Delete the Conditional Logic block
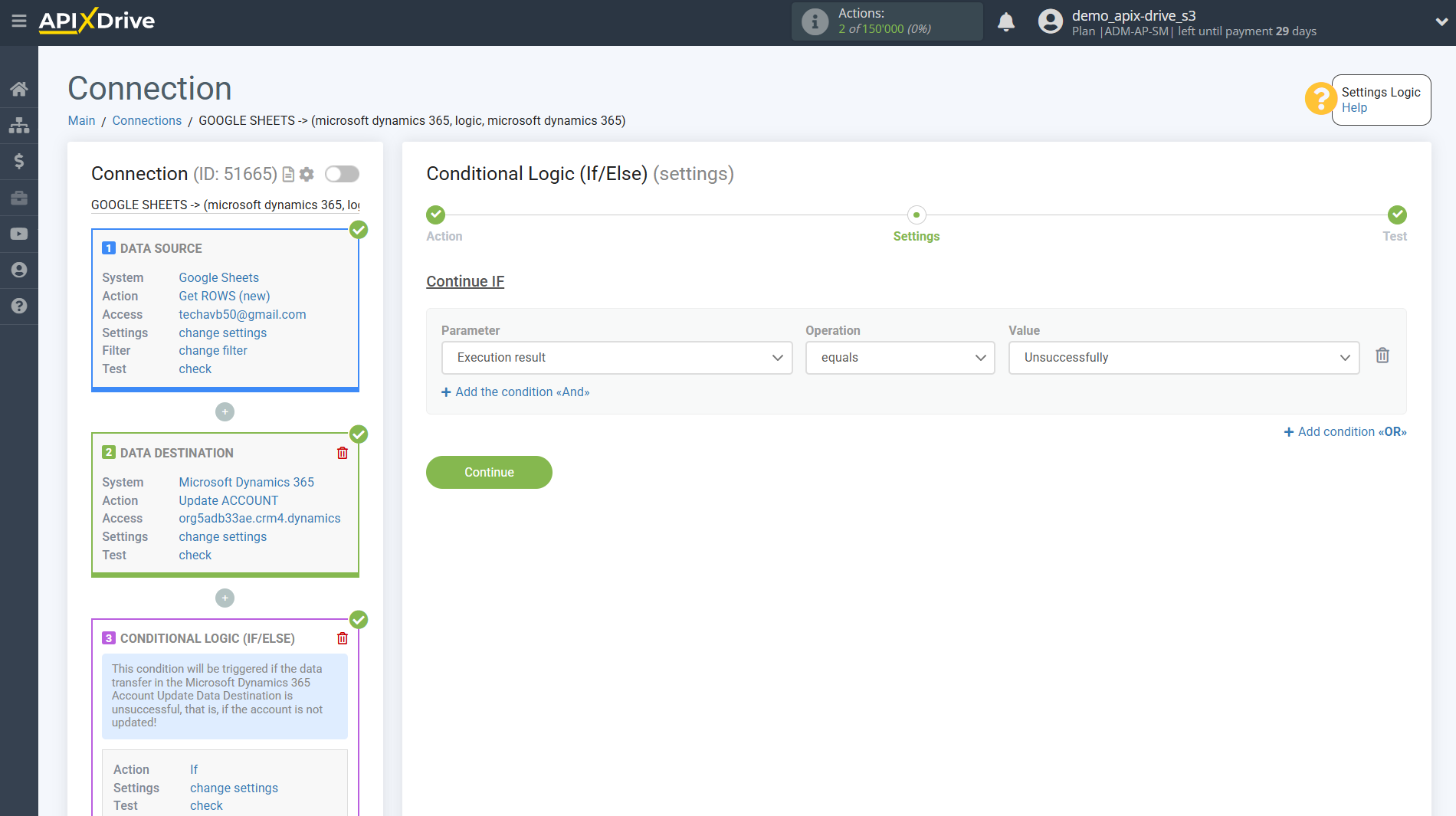1456x816 pixels. pos(343,638)
